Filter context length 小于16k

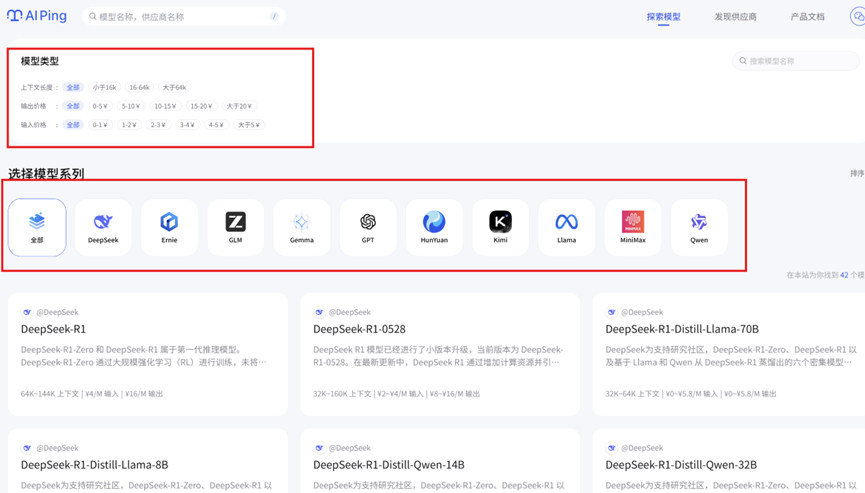click(104, 87)
